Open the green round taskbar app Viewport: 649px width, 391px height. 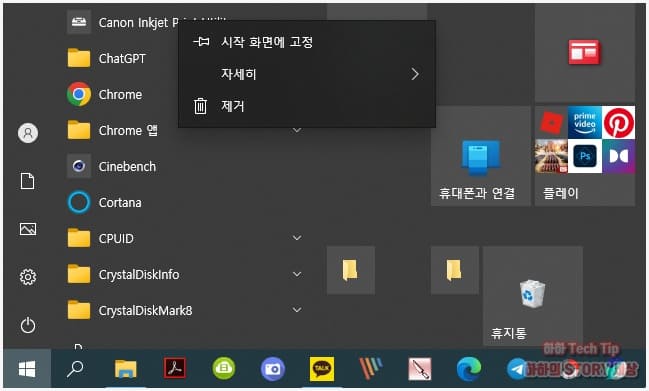(x=224, y=368)
